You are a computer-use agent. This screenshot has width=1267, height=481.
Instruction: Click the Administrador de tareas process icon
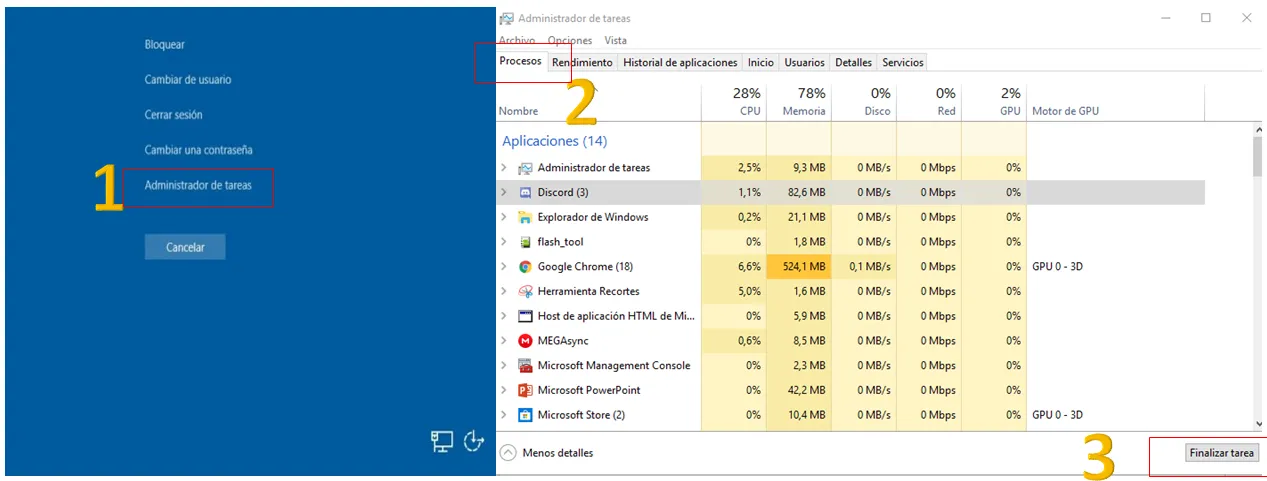tap(525, 168)
